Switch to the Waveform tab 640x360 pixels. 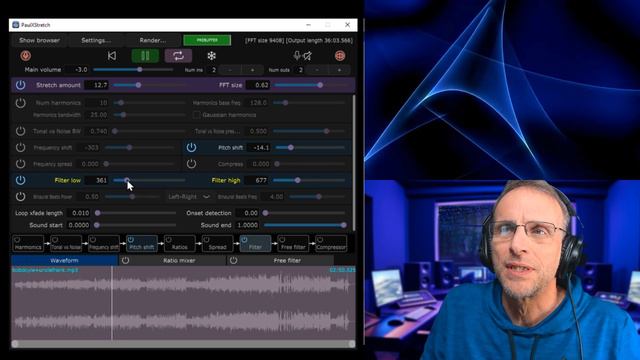(64, 260)
